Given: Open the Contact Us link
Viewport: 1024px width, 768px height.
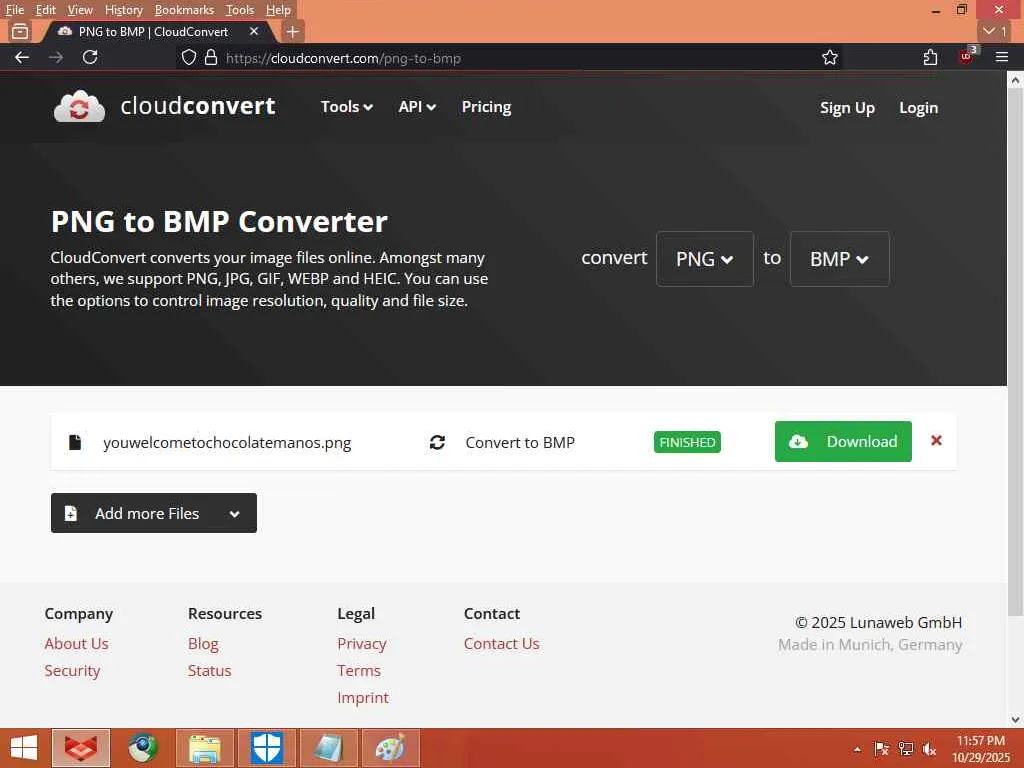Looking at the screenshot, I should click(x=502, y=644).
